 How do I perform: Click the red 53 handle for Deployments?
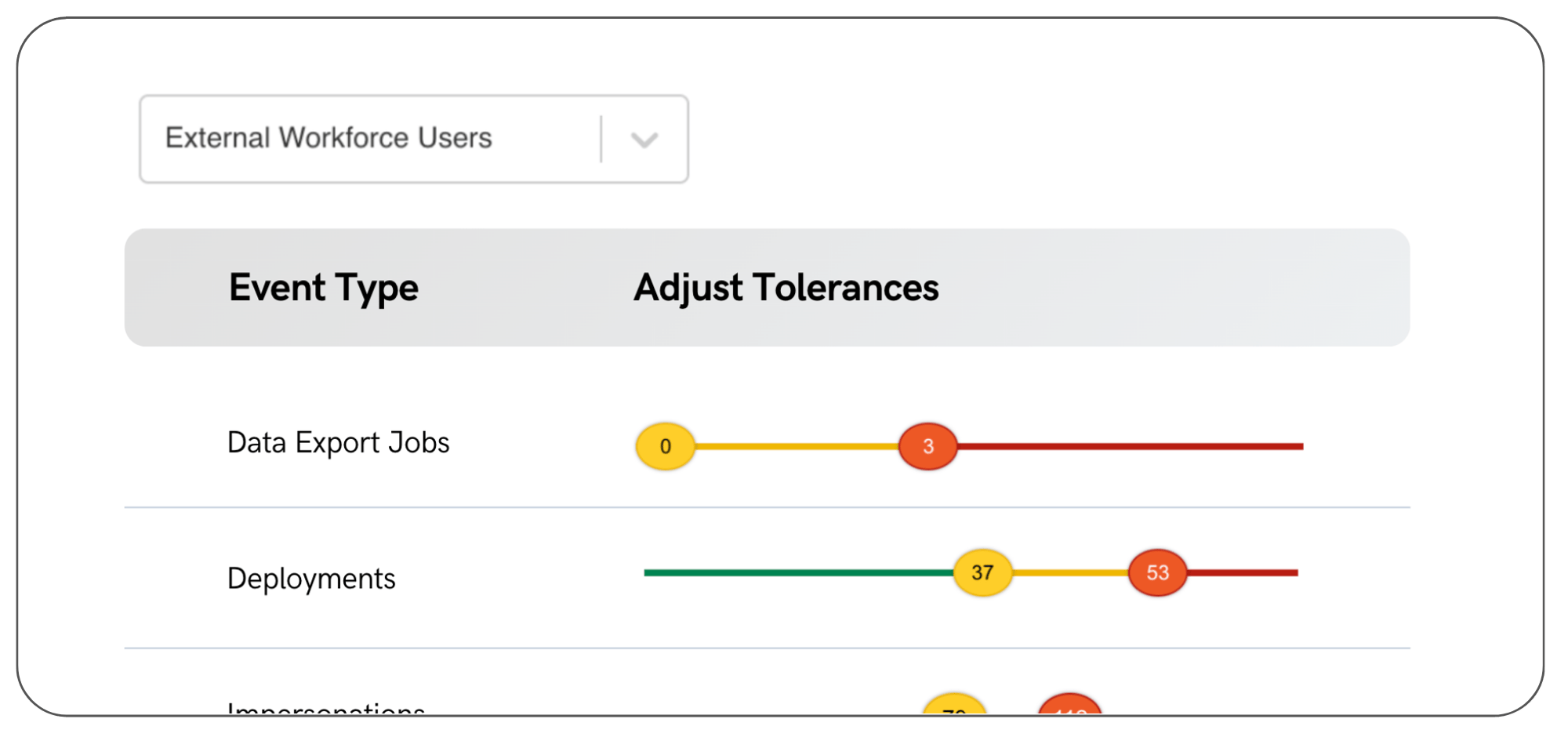pos(1157,572)
